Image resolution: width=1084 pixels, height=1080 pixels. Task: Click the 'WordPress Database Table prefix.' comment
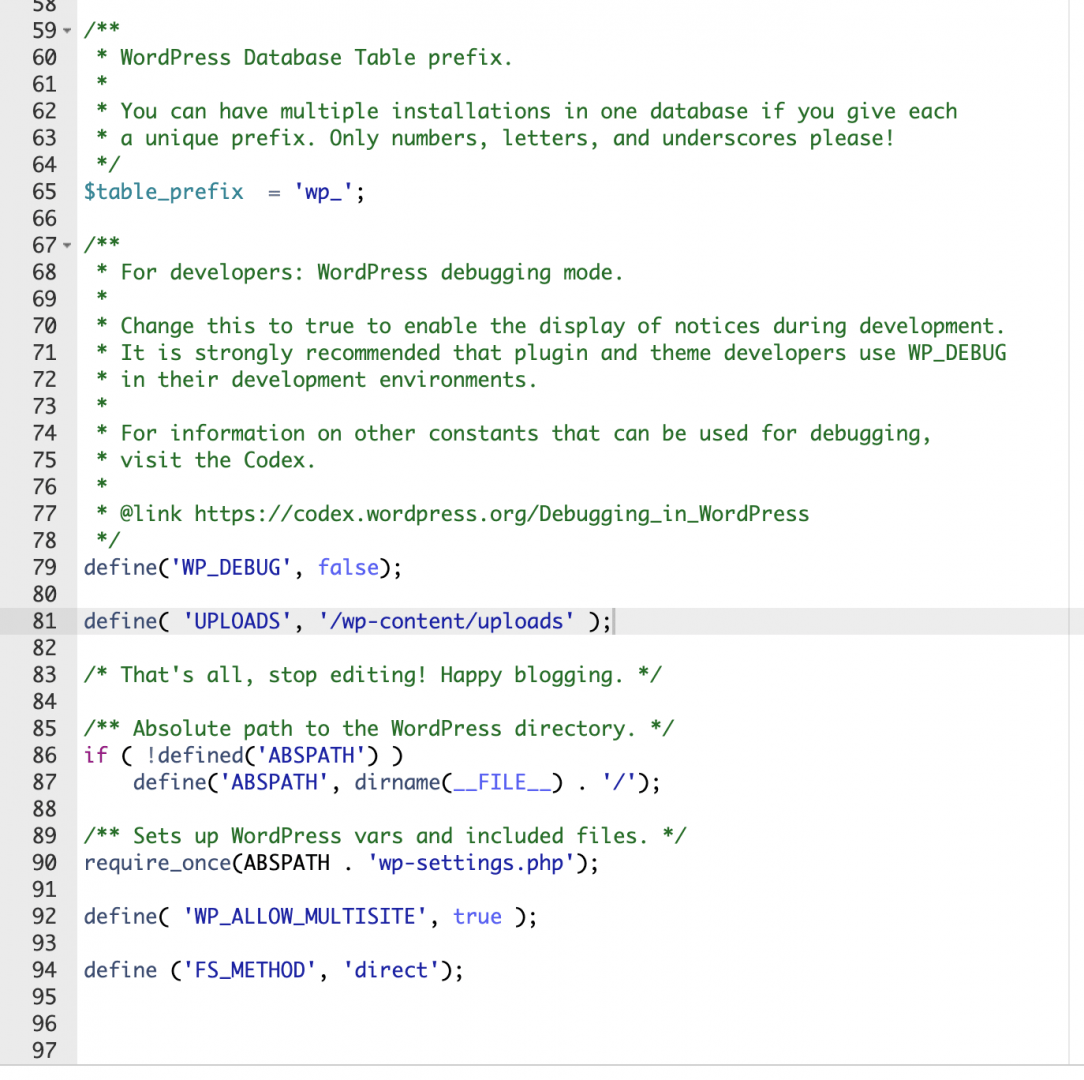(316, 57)
